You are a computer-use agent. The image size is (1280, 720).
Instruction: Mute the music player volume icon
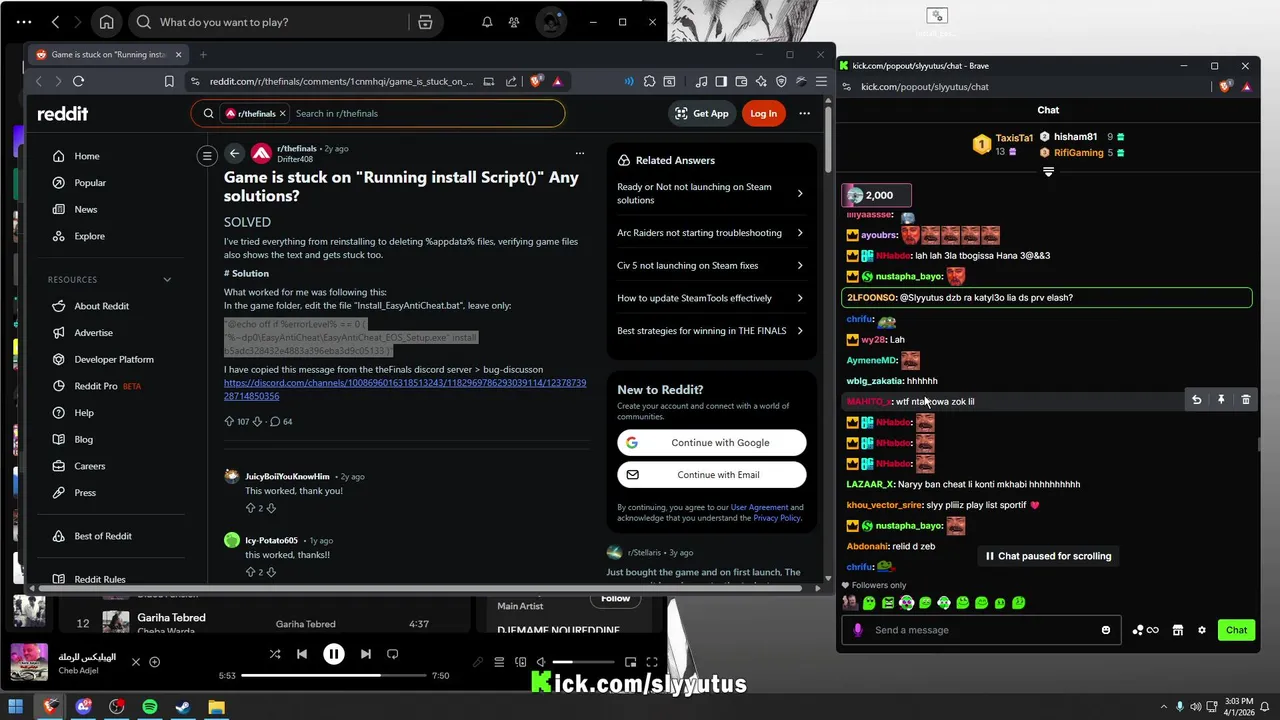point(540,662)
